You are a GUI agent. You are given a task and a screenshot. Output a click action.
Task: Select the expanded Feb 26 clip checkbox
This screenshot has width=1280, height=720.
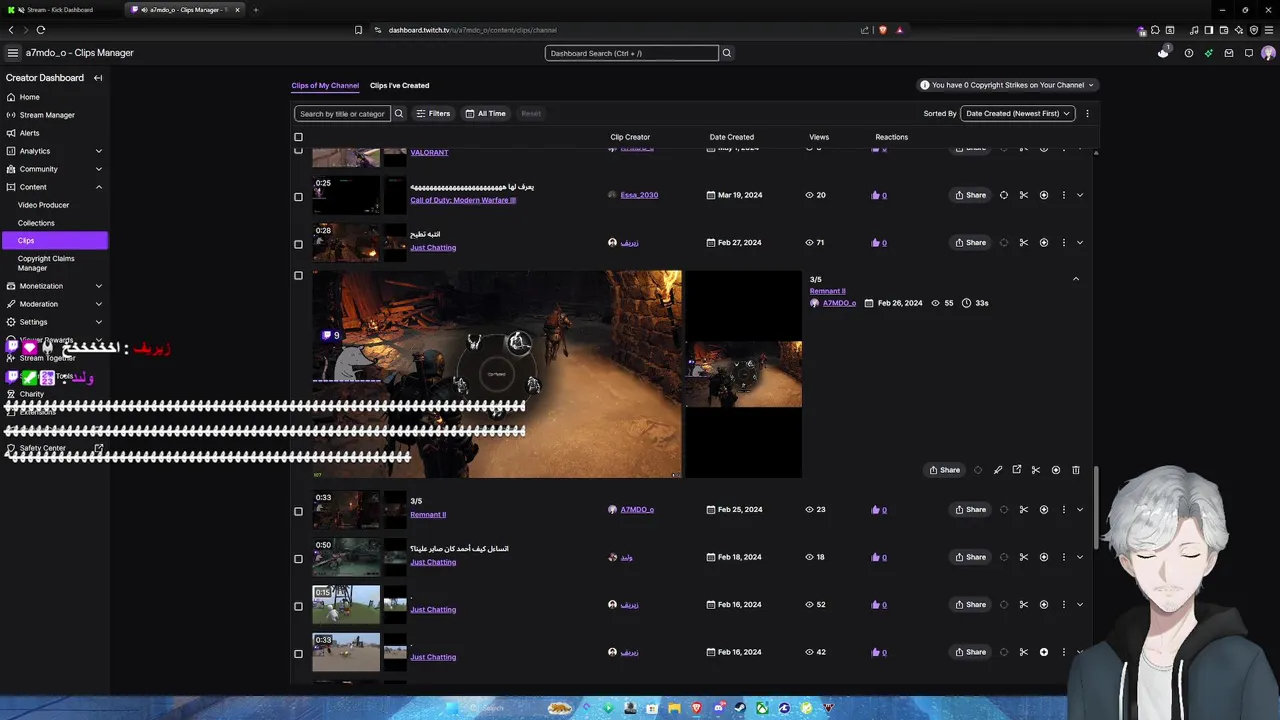298,276
